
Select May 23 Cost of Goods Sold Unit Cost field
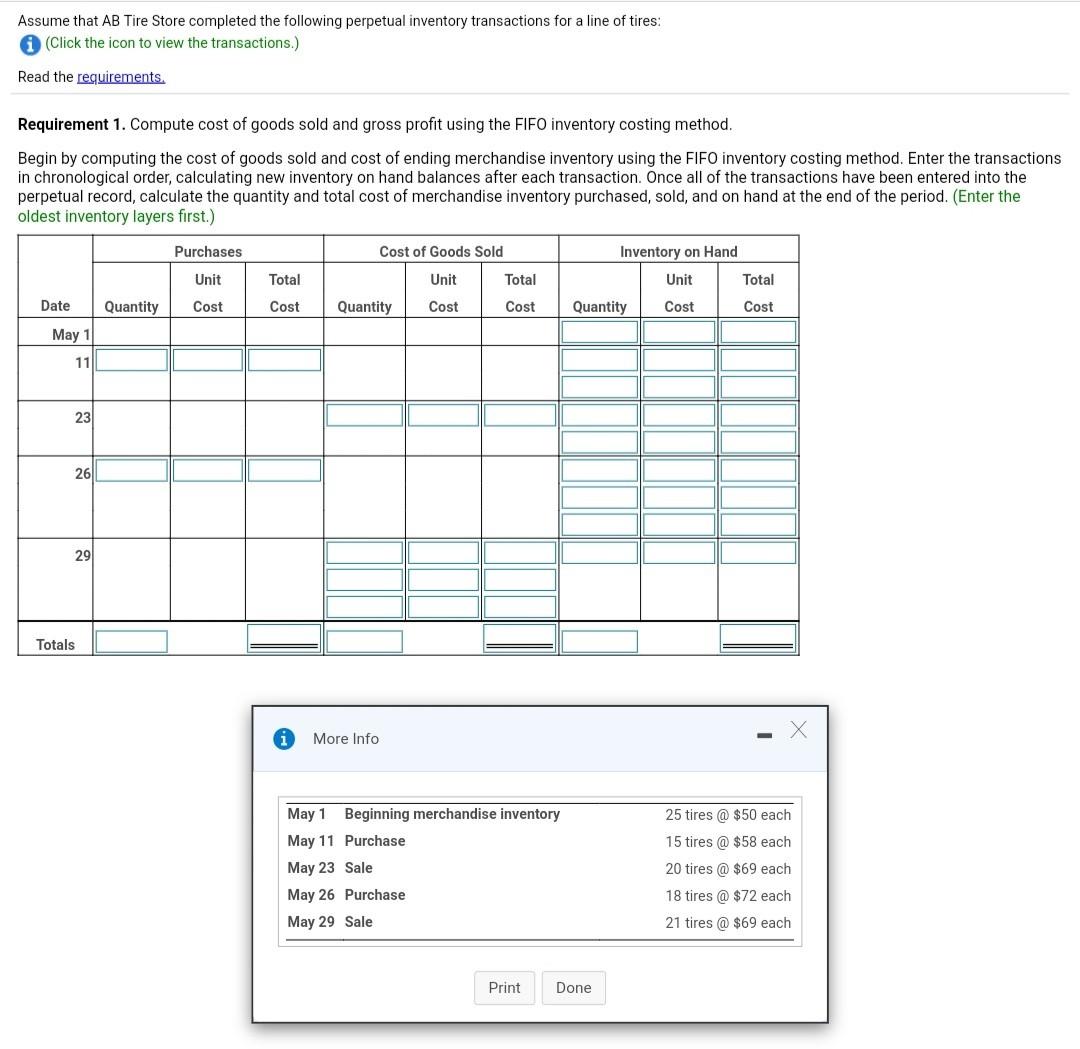(443, 415)
